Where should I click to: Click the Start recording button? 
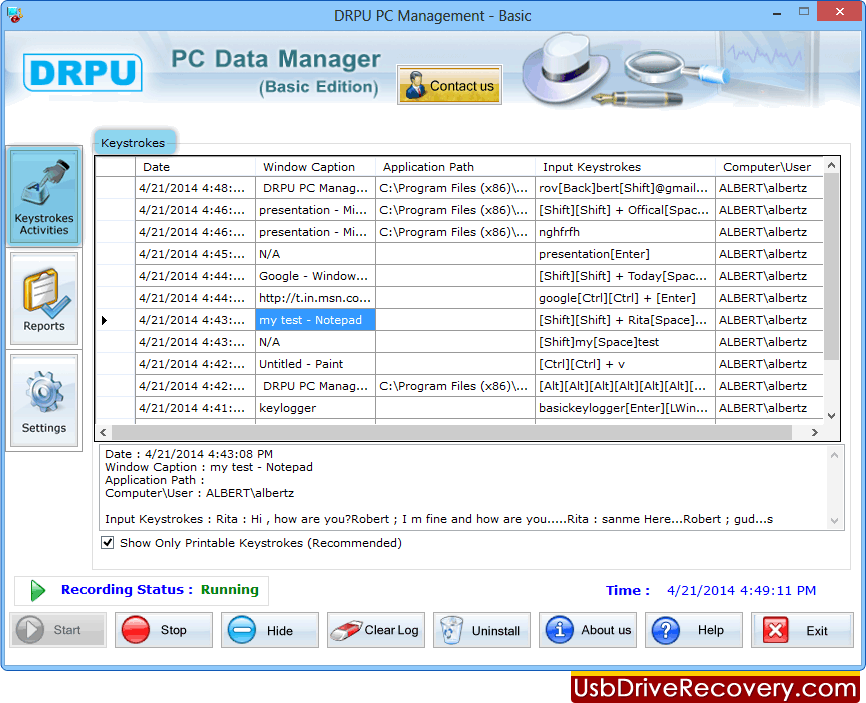tap(57, 630)
